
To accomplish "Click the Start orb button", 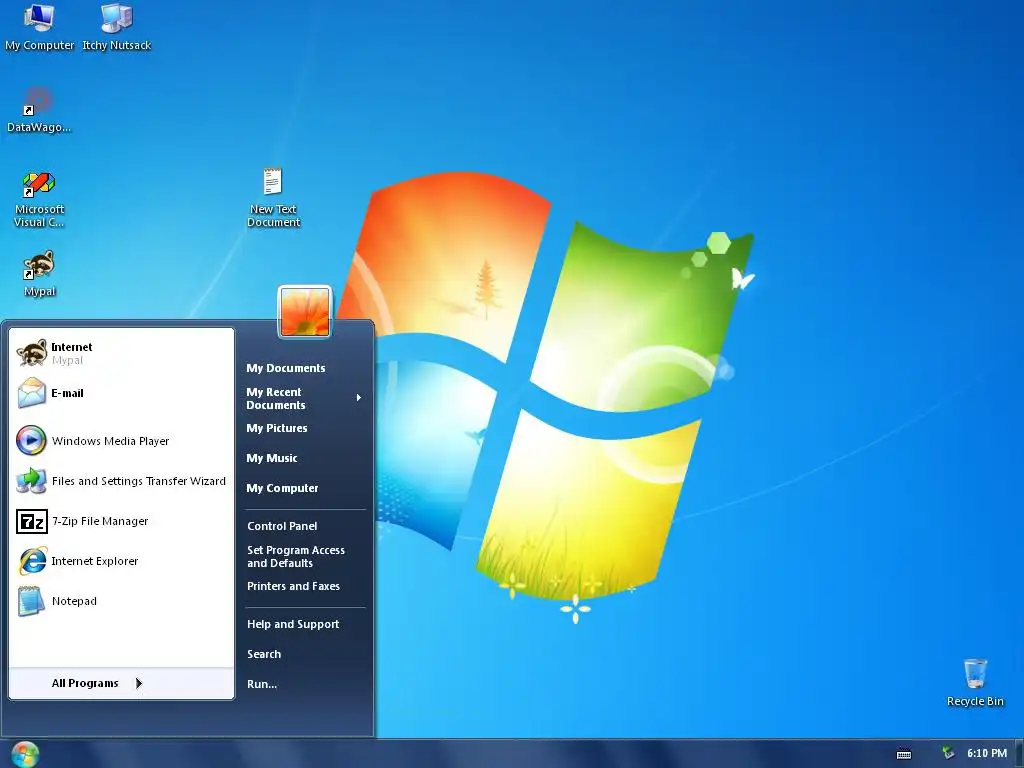I will pyautogui.click(x=25, y=754).
